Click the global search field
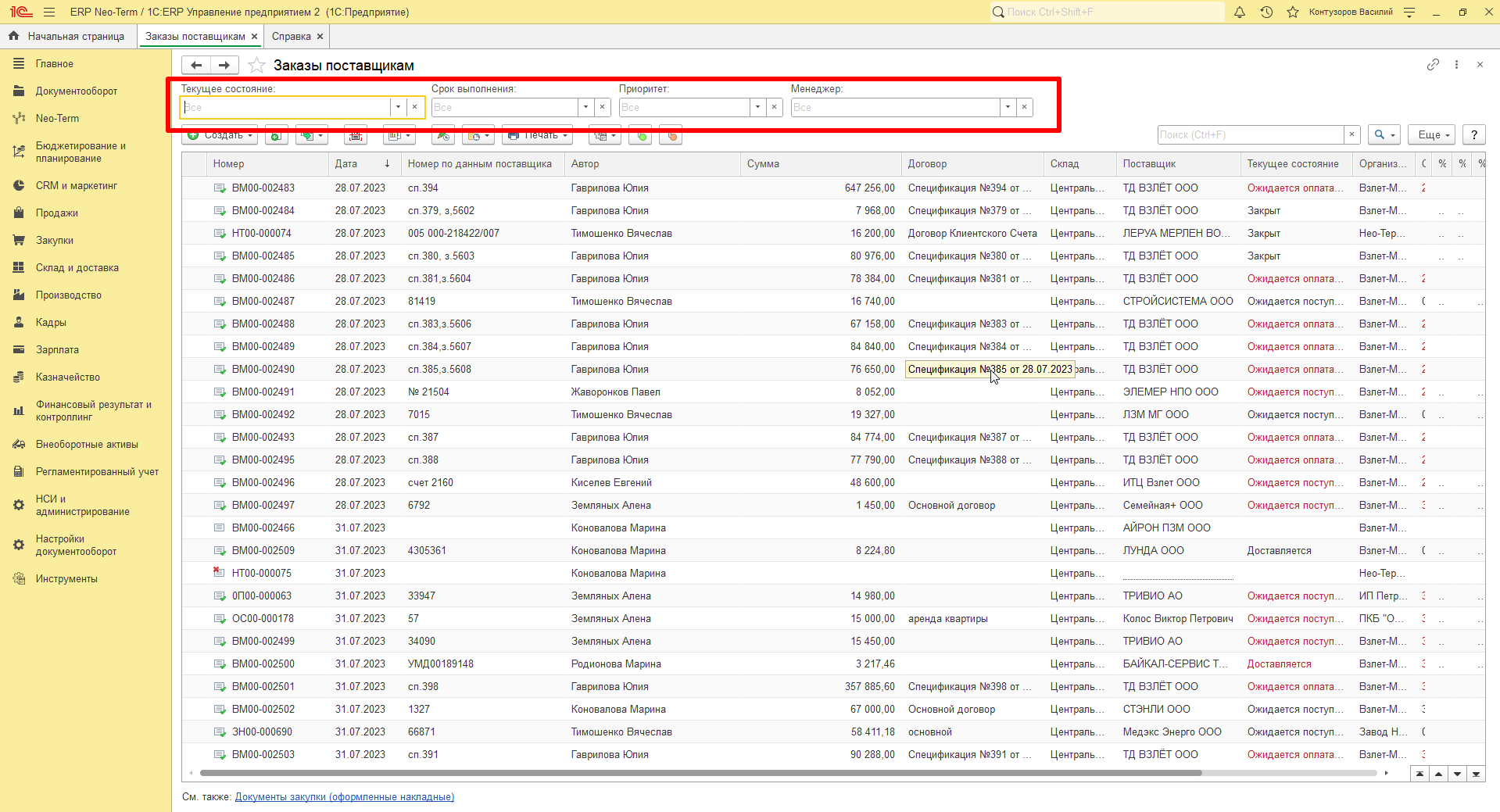Viewport: 1500px width, 812px height. pyautogui.click(x=1107, y=12)
